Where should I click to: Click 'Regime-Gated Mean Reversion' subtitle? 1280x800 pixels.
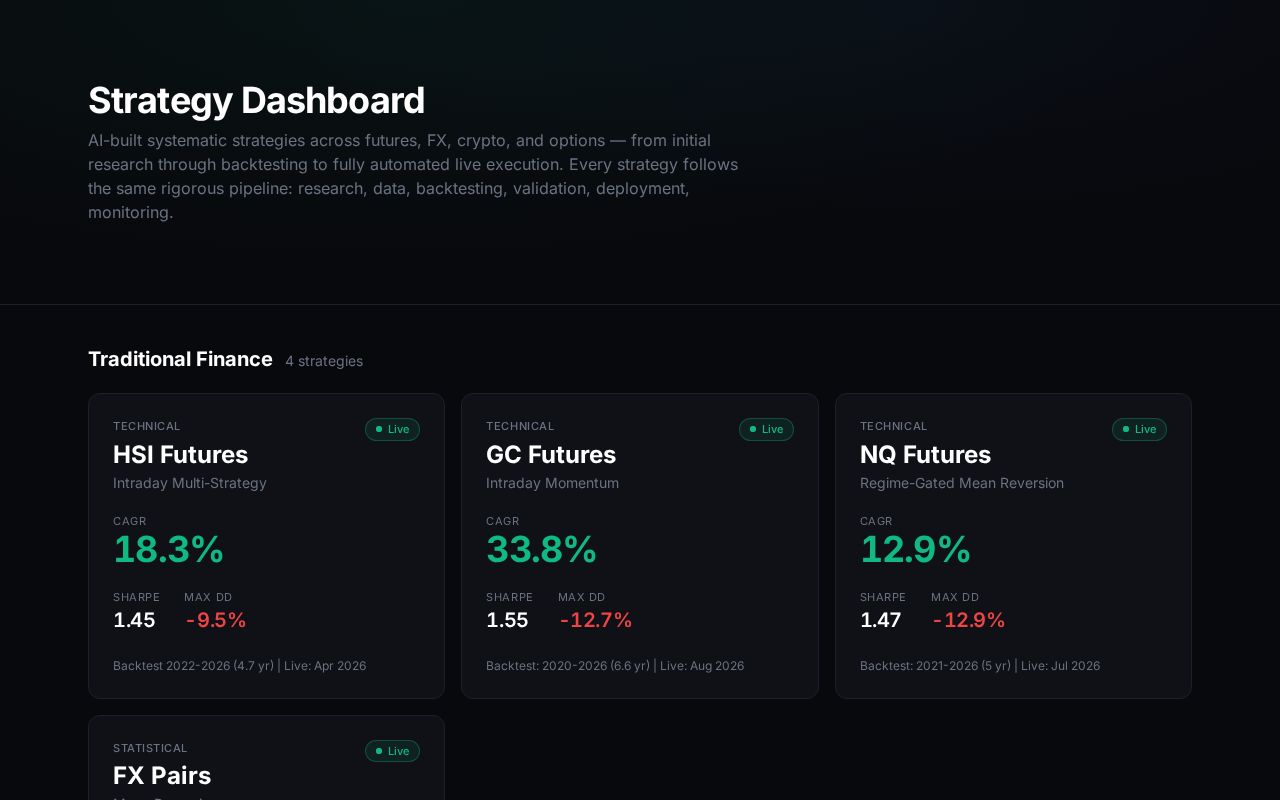pyautogui.click(x=962, y=483)
